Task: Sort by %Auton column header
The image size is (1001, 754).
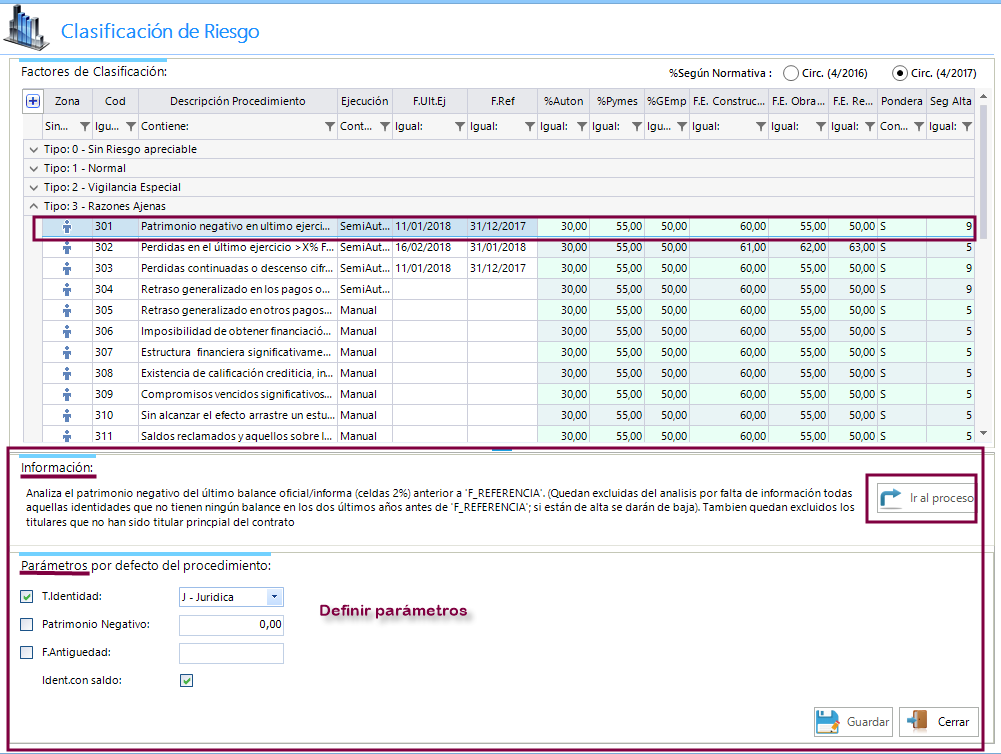Action: (x=563, y=101)
